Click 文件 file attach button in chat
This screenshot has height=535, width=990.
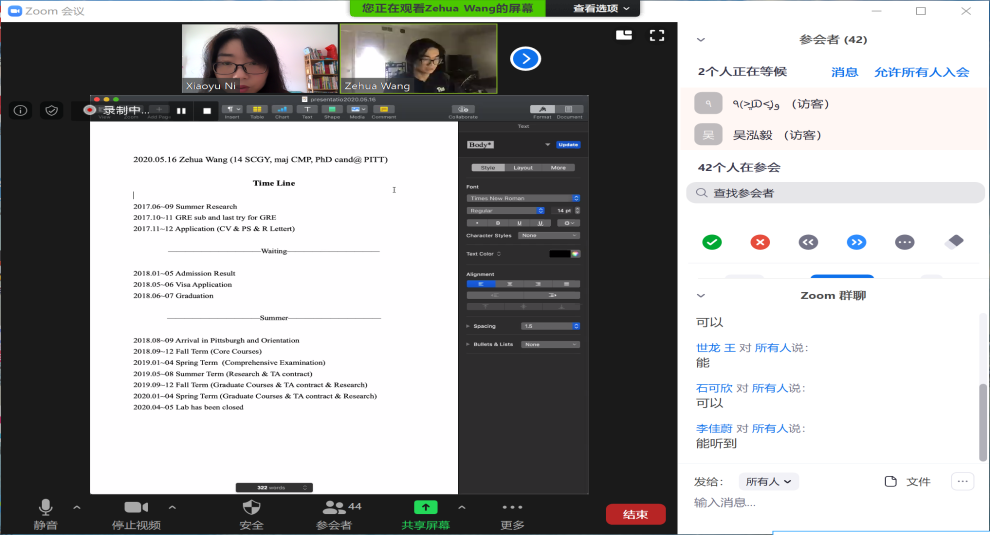click(908, 481)
